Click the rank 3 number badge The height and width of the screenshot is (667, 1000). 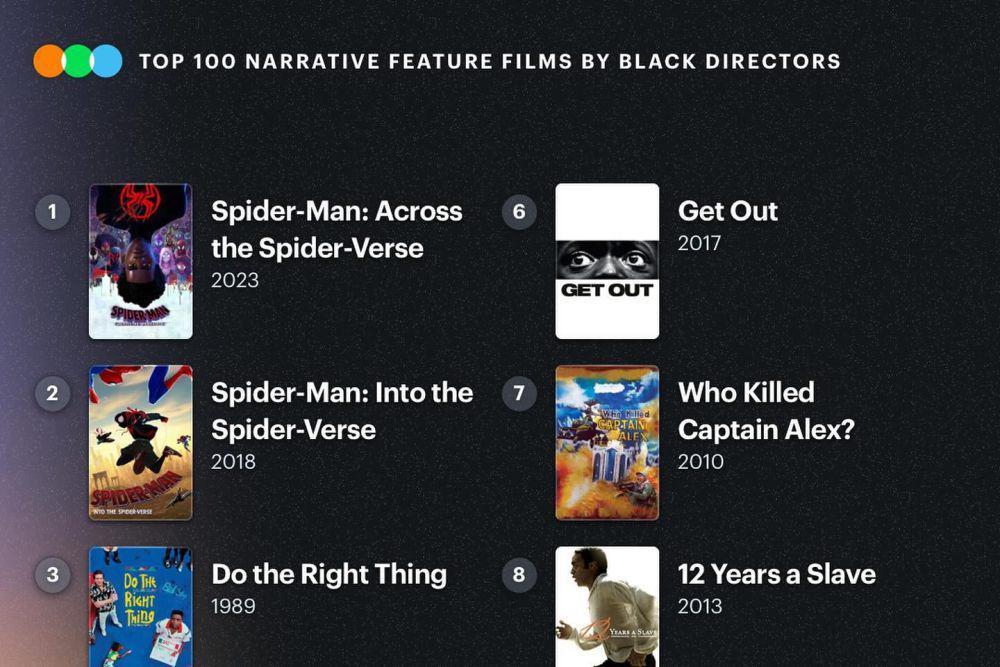pos(52,574)
